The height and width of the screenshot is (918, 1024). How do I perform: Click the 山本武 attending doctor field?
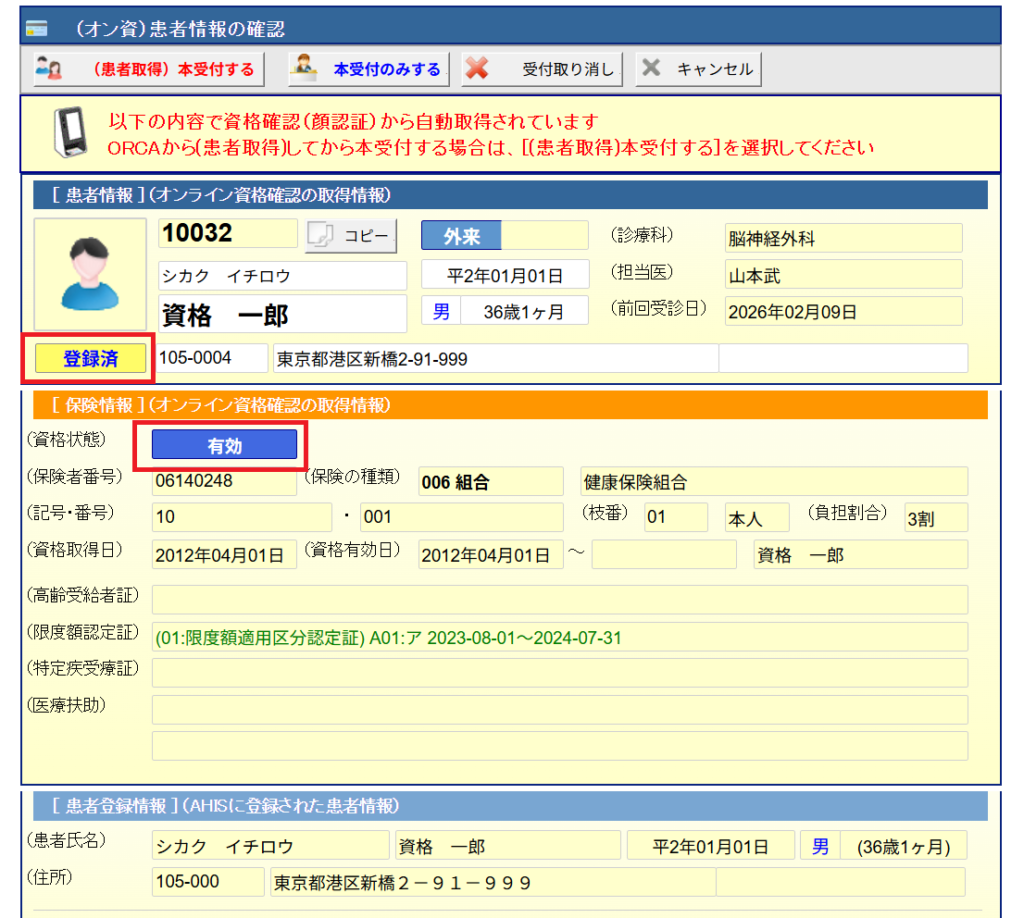coord(843,275)
